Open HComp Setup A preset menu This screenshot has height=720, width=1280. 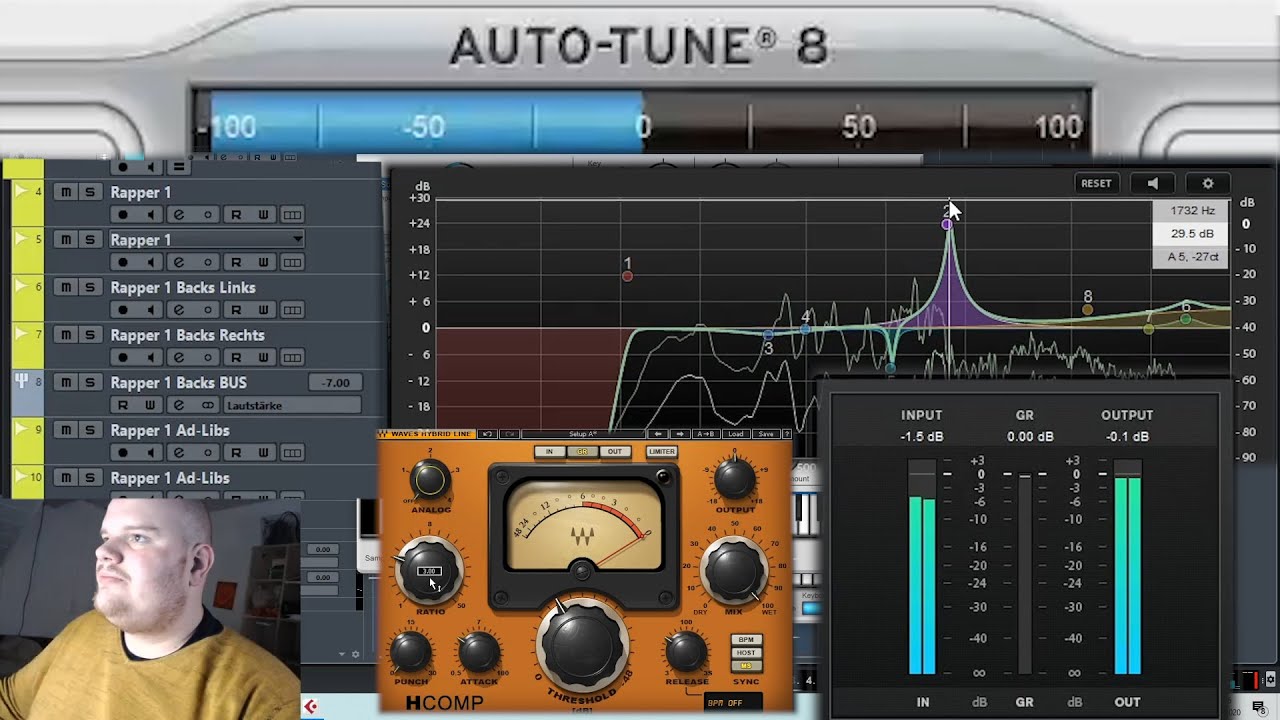[583, 434]
